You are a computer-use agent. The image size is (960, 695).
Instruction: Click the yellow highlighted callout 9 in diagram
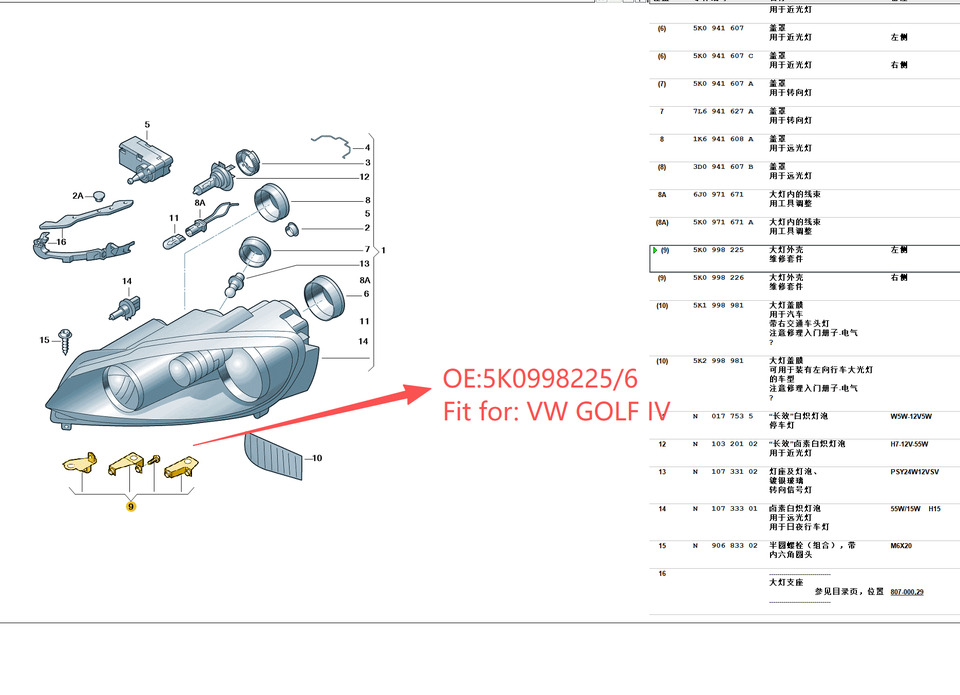coord(130,506)
